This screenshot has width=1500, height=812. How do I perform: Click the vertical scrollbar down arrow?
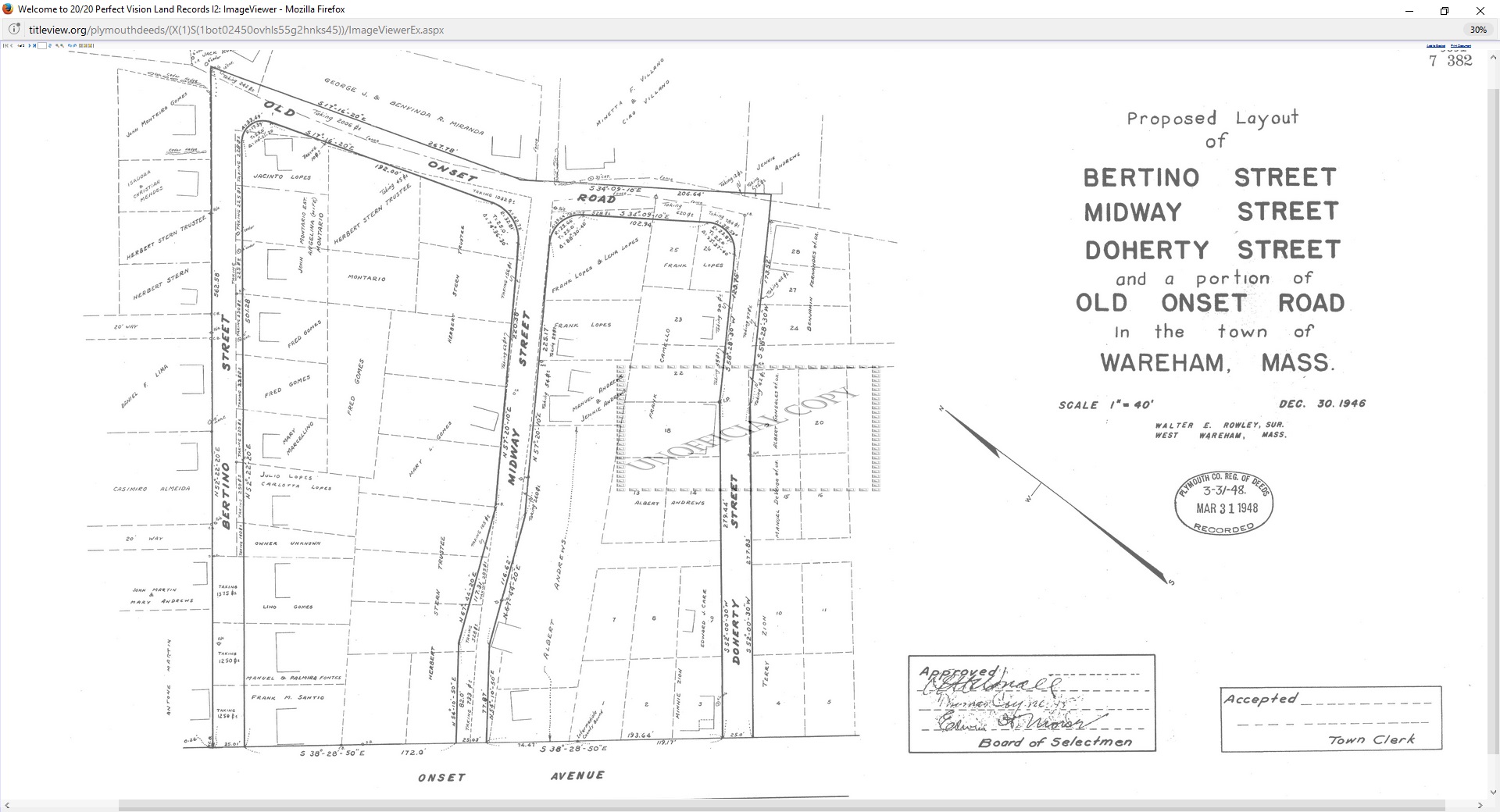(1493, 792)
